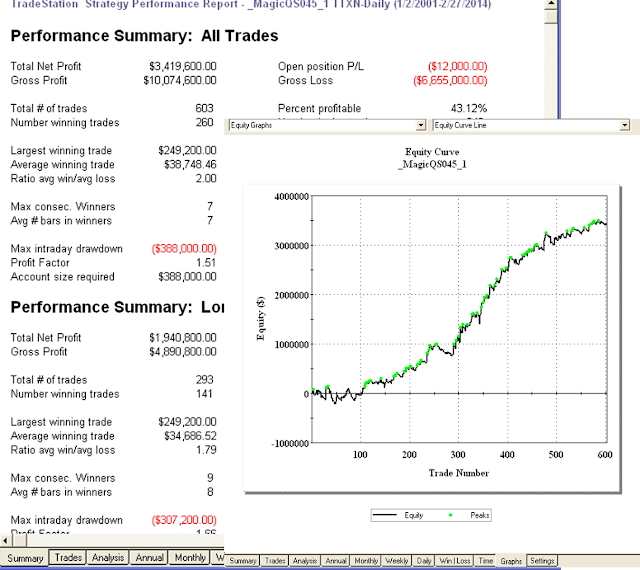
Task: Select Trades tab in graph window
Action: pos(275,561)
